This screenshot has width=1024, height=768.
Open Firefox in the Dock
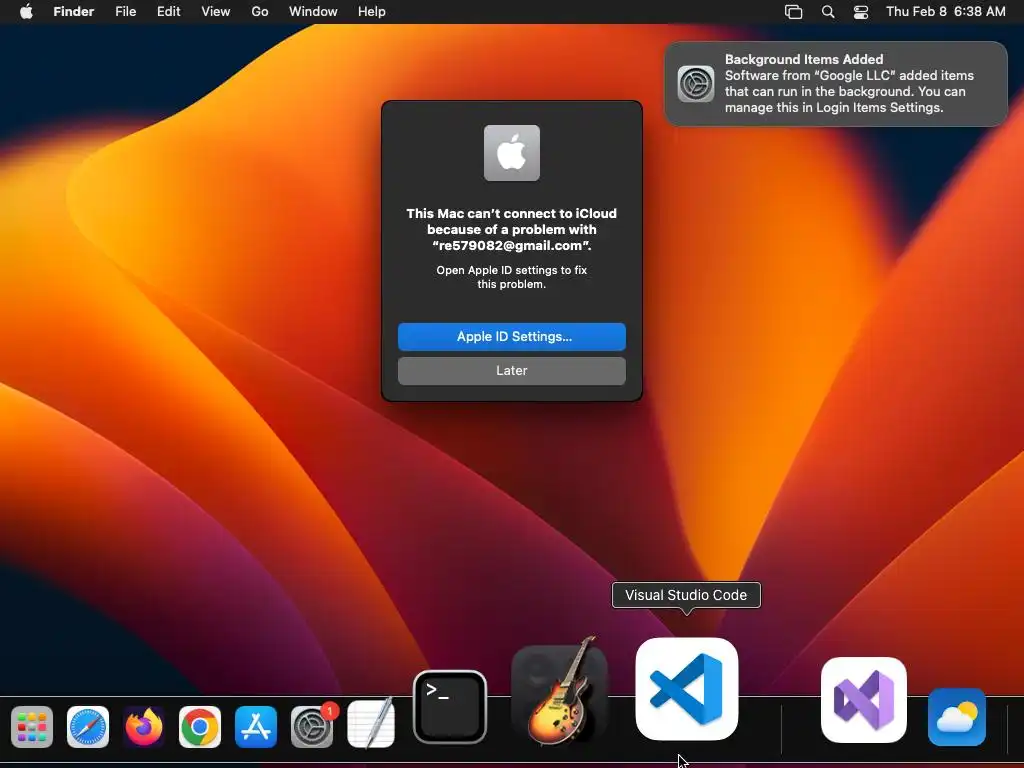(144, 727)
